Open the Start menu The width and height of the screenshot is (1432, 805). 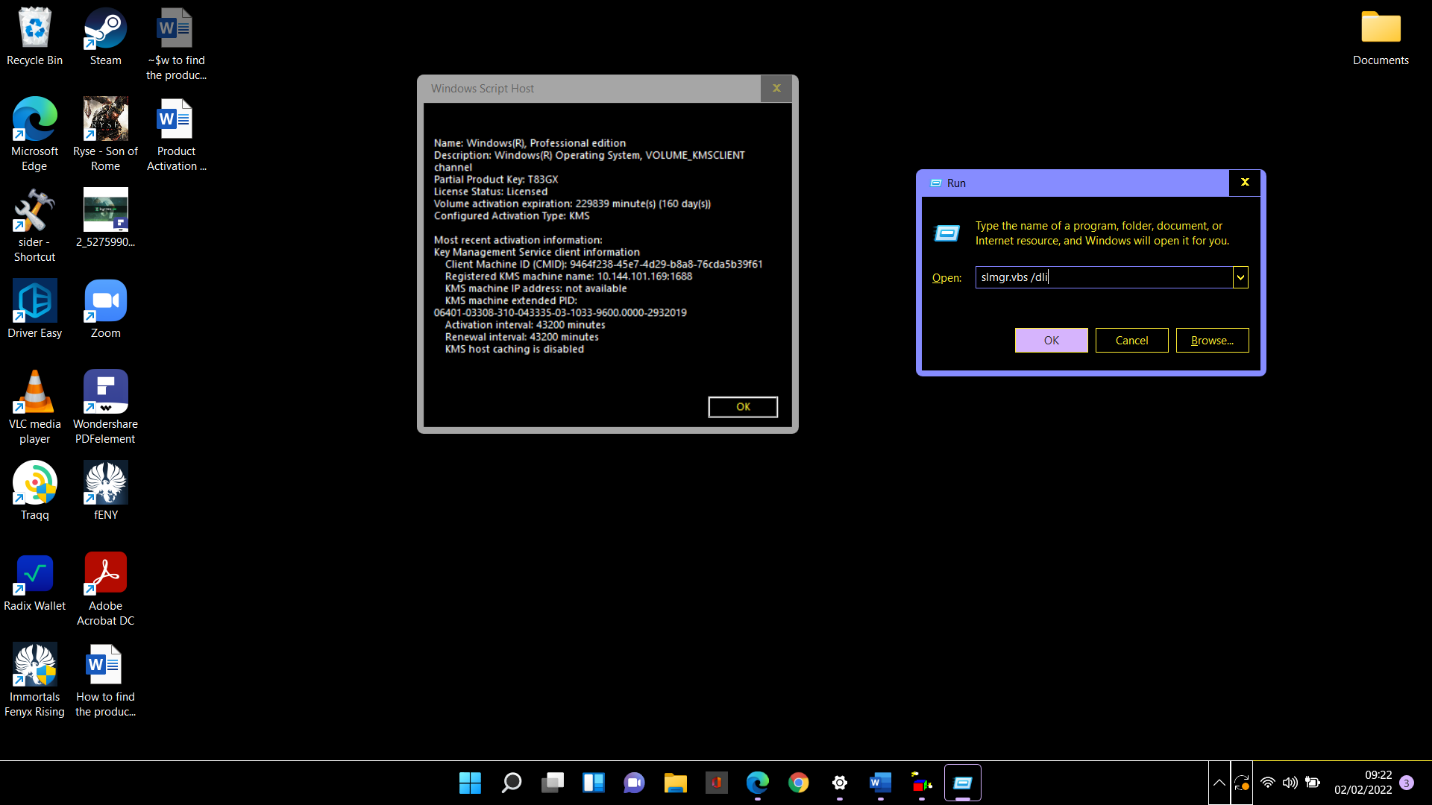470,783
